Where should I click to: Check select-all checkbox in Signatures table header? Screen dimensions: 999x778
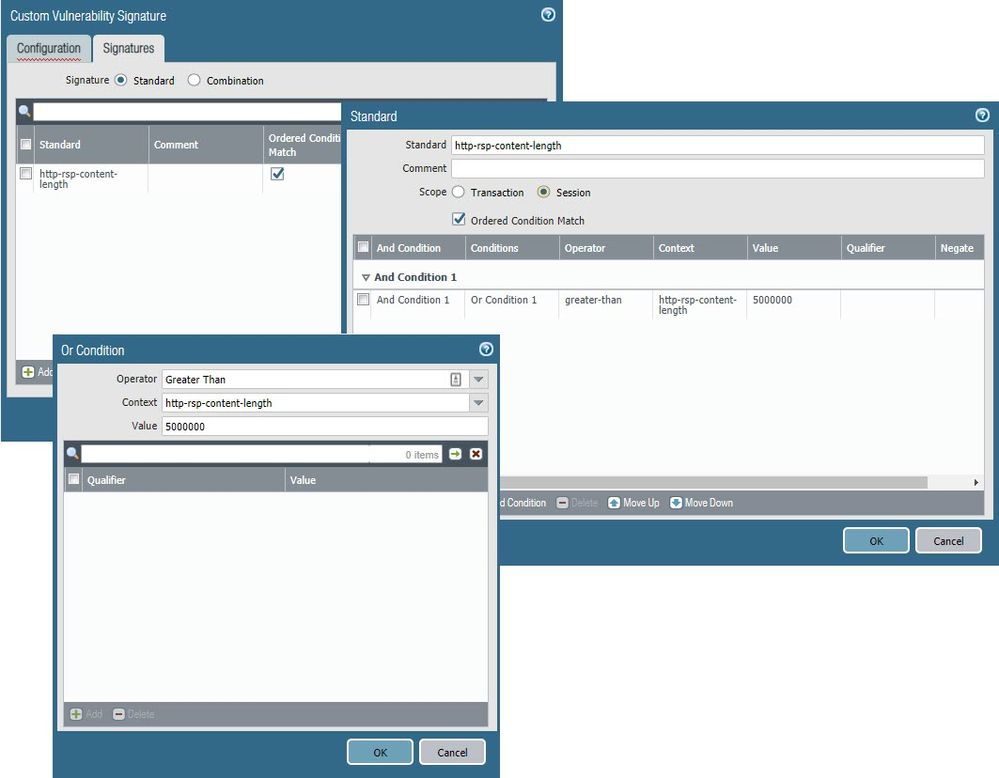click(25, 144)
